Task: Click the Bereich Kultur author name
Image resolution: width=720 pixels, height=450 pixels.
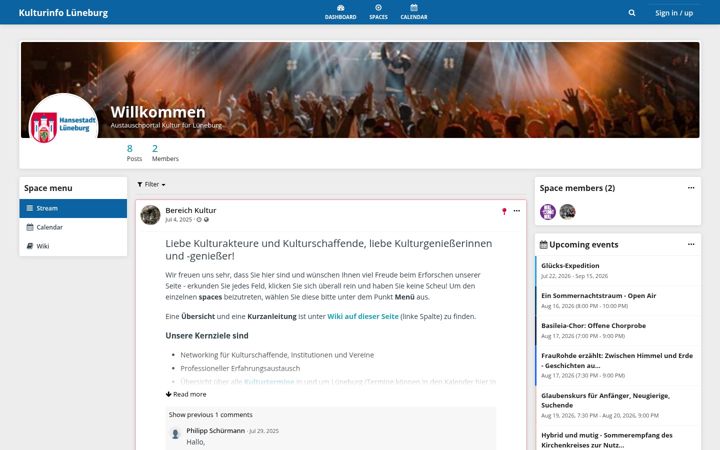Action: [x=191, y=210]
